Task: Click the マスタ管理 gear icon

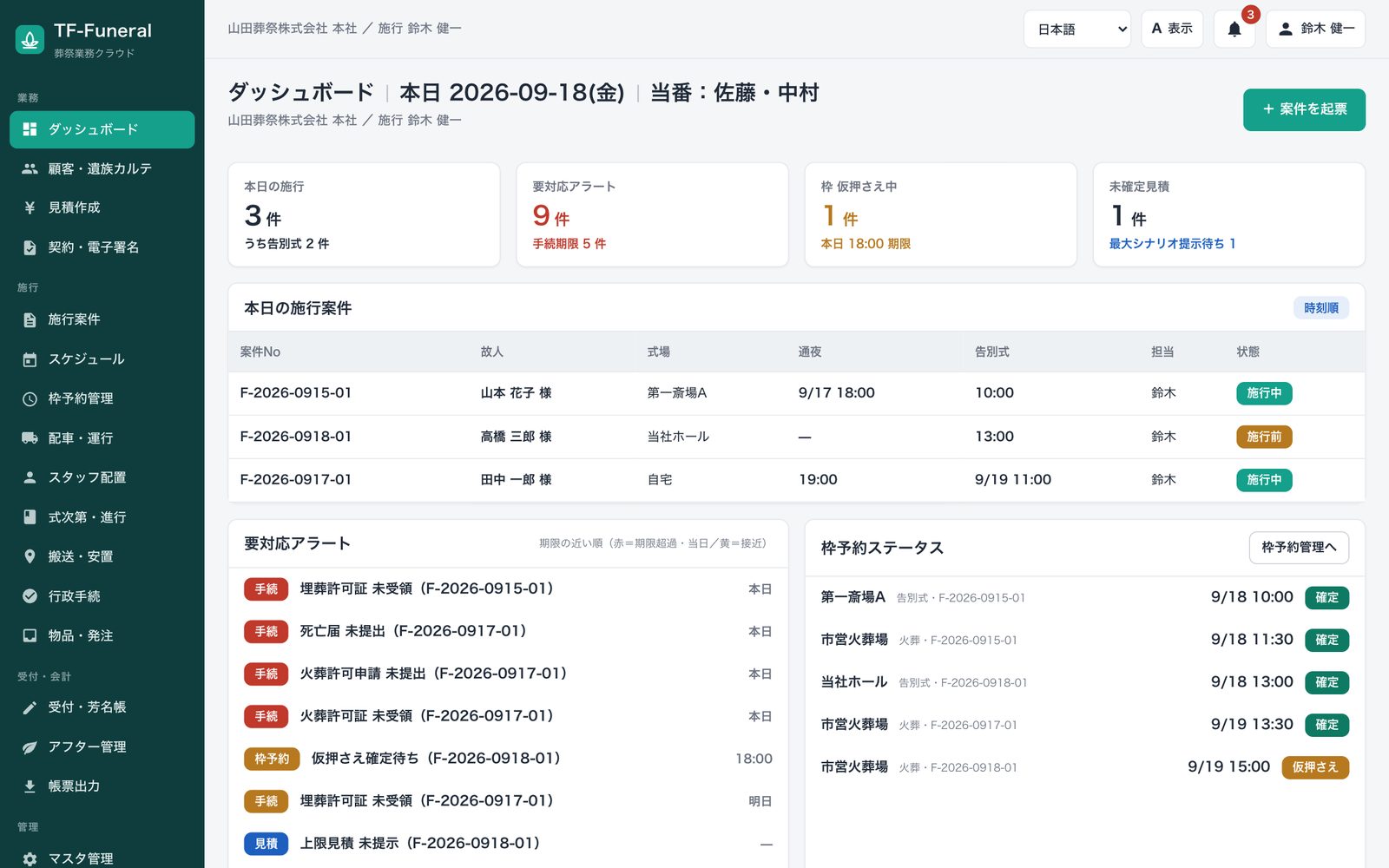Action: click(30, 858)
